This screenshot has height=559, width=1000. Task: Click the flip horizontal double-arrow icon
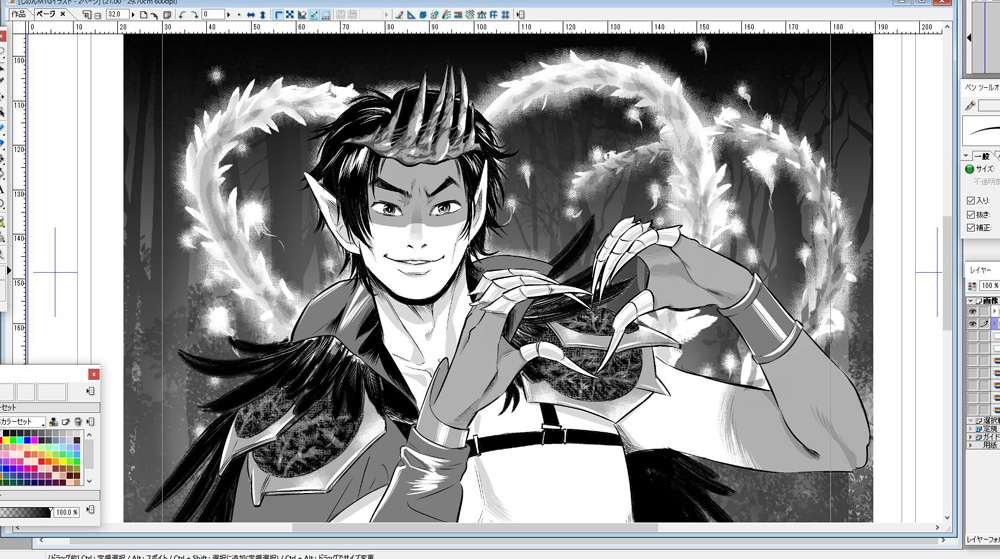pos(251,14)
